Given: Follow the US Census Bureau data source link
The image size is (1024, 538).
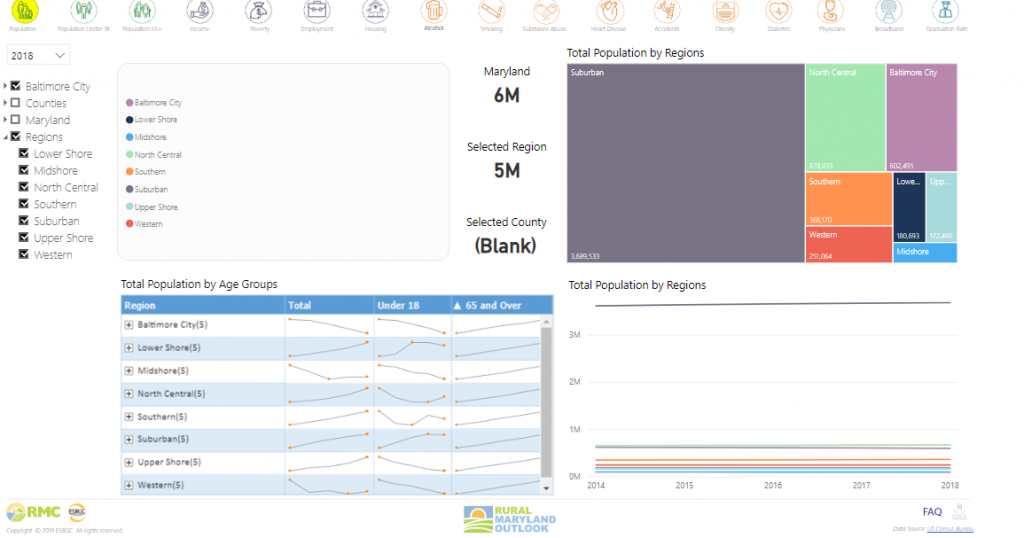Looking at the screenshot, I should pyautogui.click(x=951, y=528).
